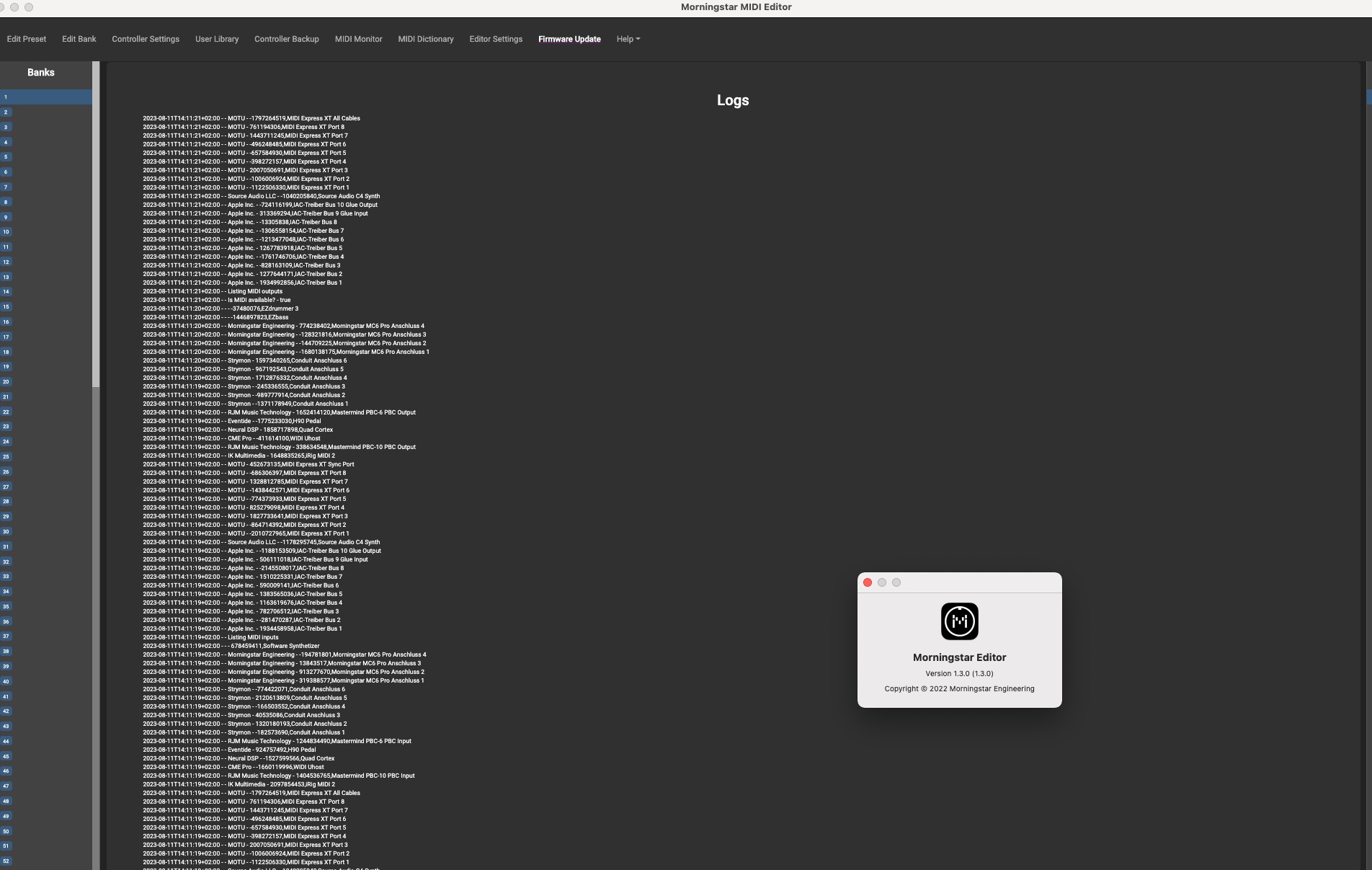
Task: Click the "Listing MIDI inputs" log line
Action: pos(210,637)
